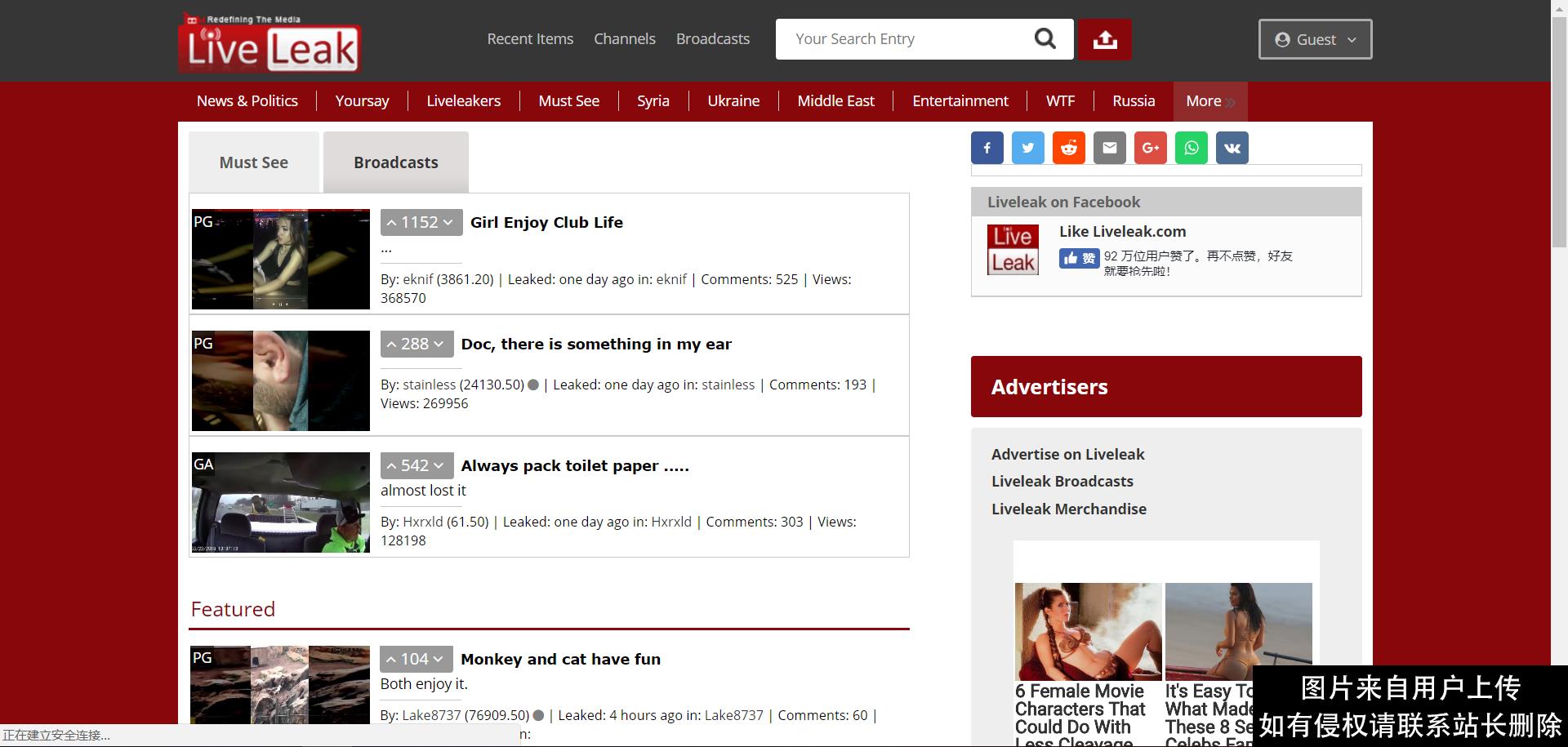Share via the email envelope icon
Screen dimensions: 1568x747
click(x=1109, y=148)
